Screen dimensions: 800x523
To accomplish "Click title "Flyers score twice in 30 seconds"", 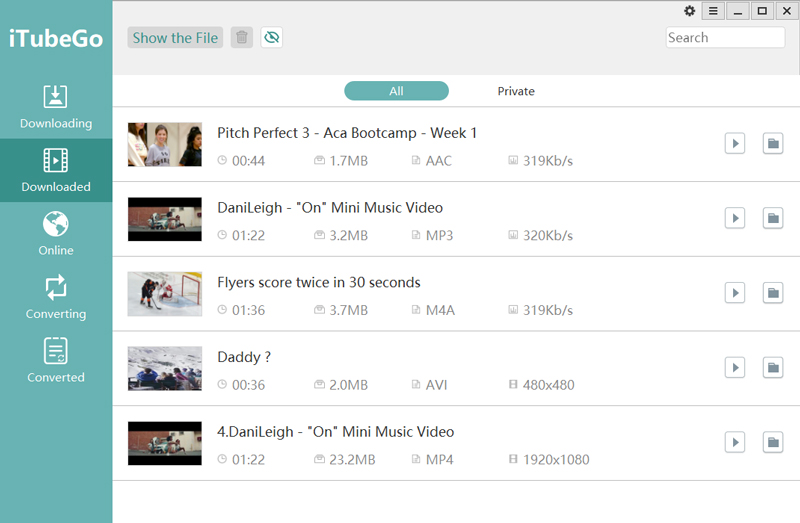I will coord(319,283).
